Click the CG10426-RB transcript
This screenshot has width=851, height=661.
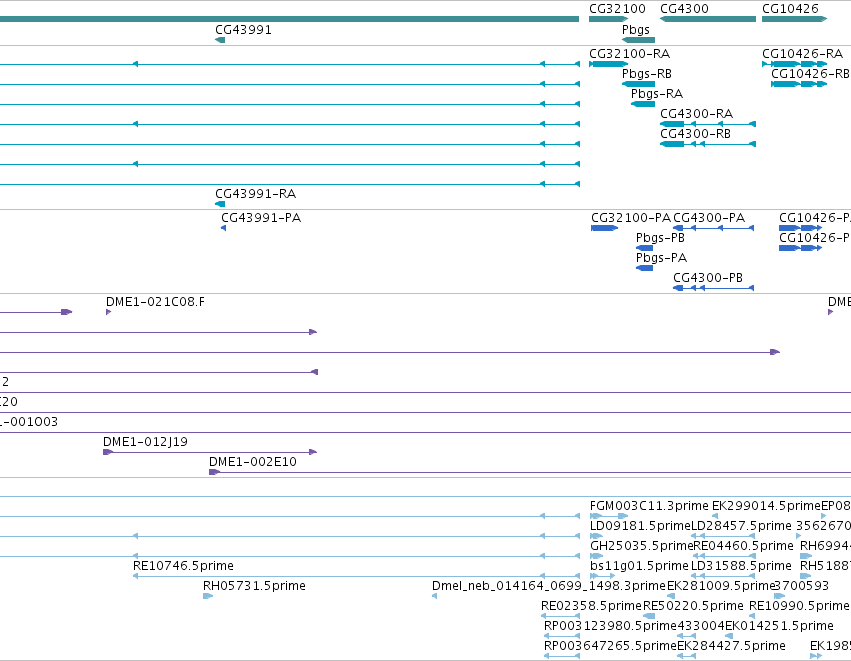click(799, 84)
